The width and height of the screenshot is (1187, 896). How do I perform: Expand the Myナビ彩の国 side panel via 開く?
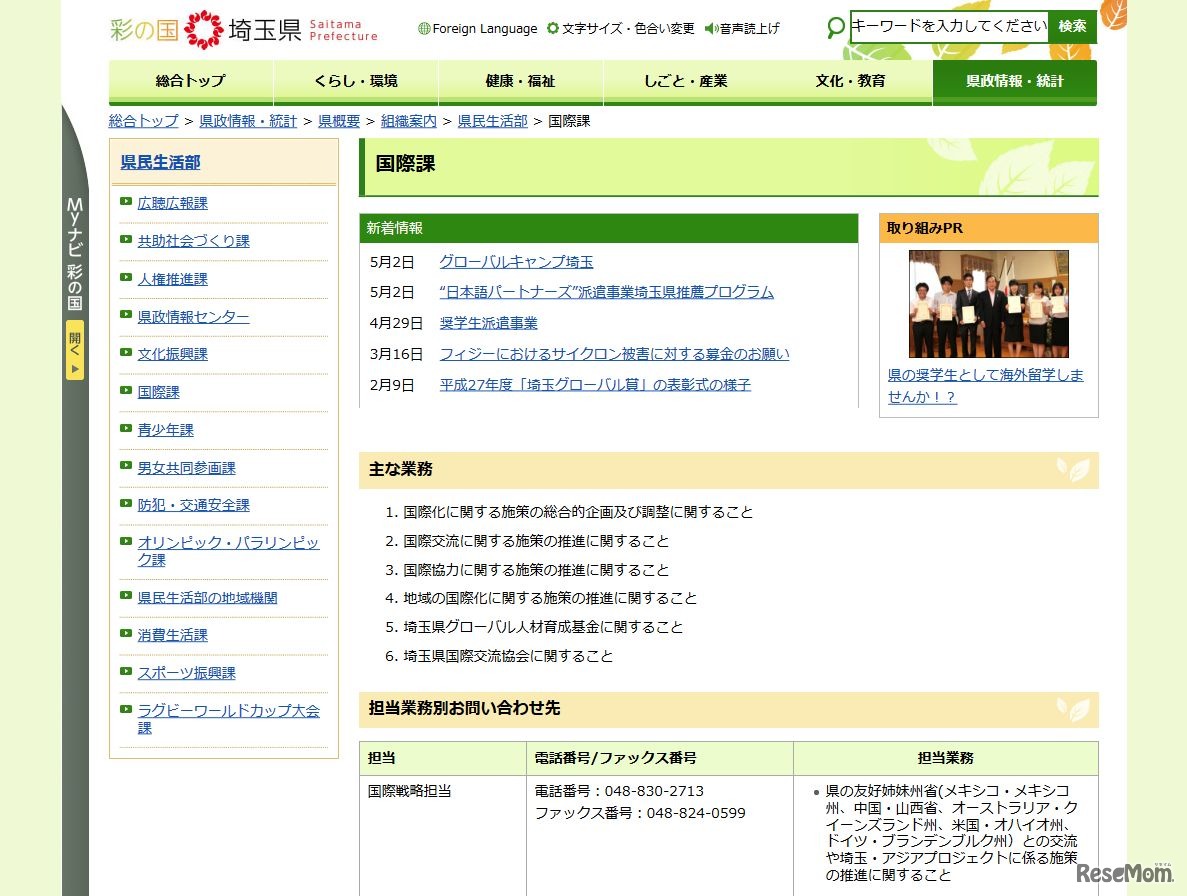[x=73, y=345]
